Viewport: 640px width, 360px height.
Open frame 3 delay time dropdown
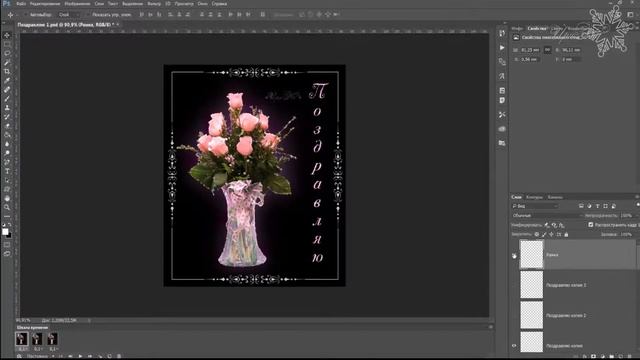coord(53,349)
